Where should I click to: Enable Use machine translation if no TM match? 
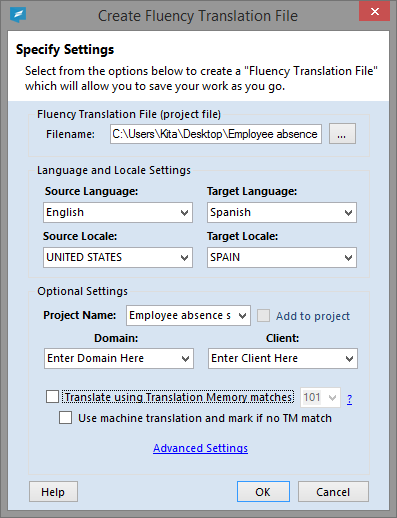tap(65, 418)
